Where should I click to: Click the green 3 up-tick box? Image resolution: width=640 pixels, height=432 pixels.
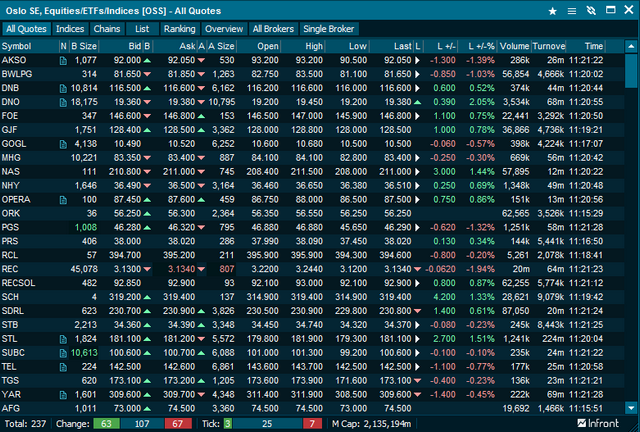click(227, 424)
